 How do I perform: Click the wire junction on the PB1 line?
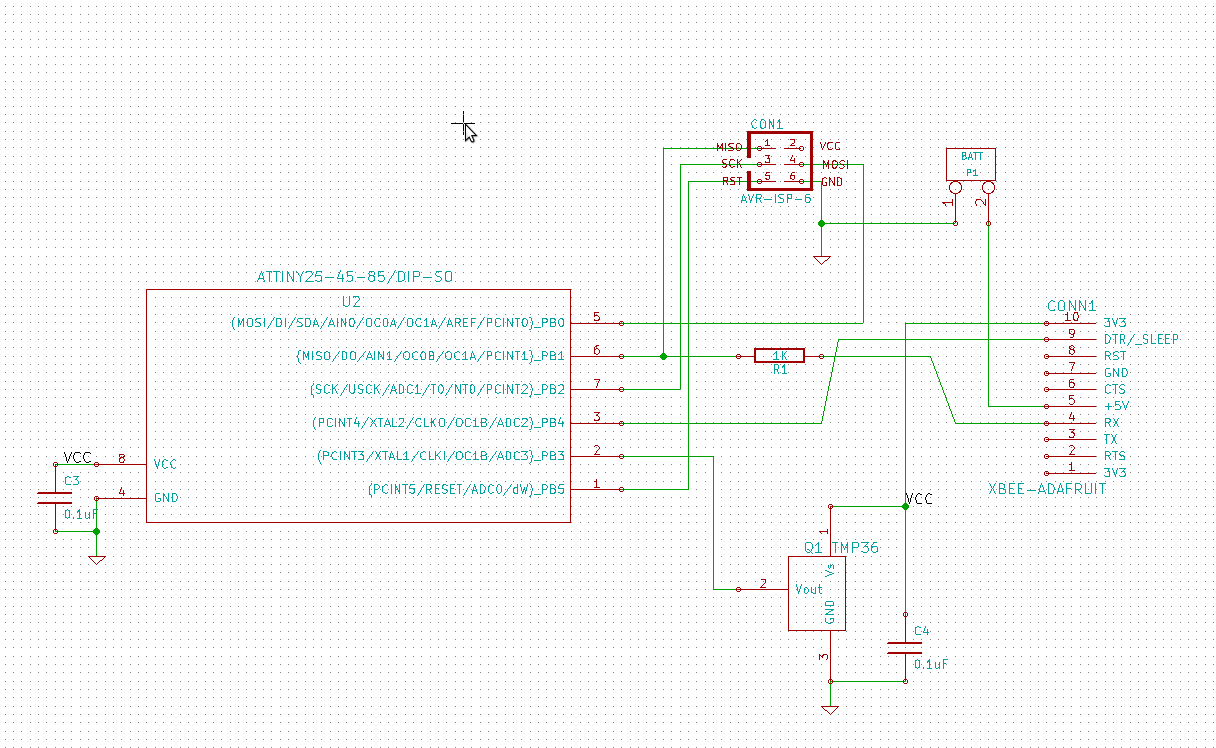tap(663, 356)
